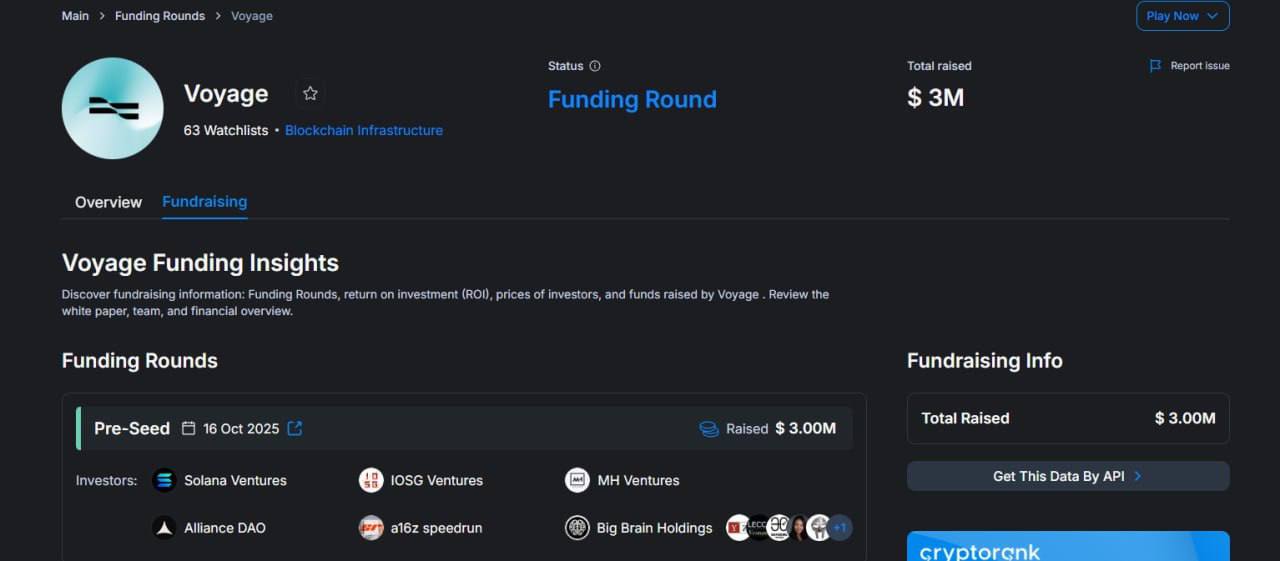Click the IOSG Ventures logo icon

[x=371, y=481]
